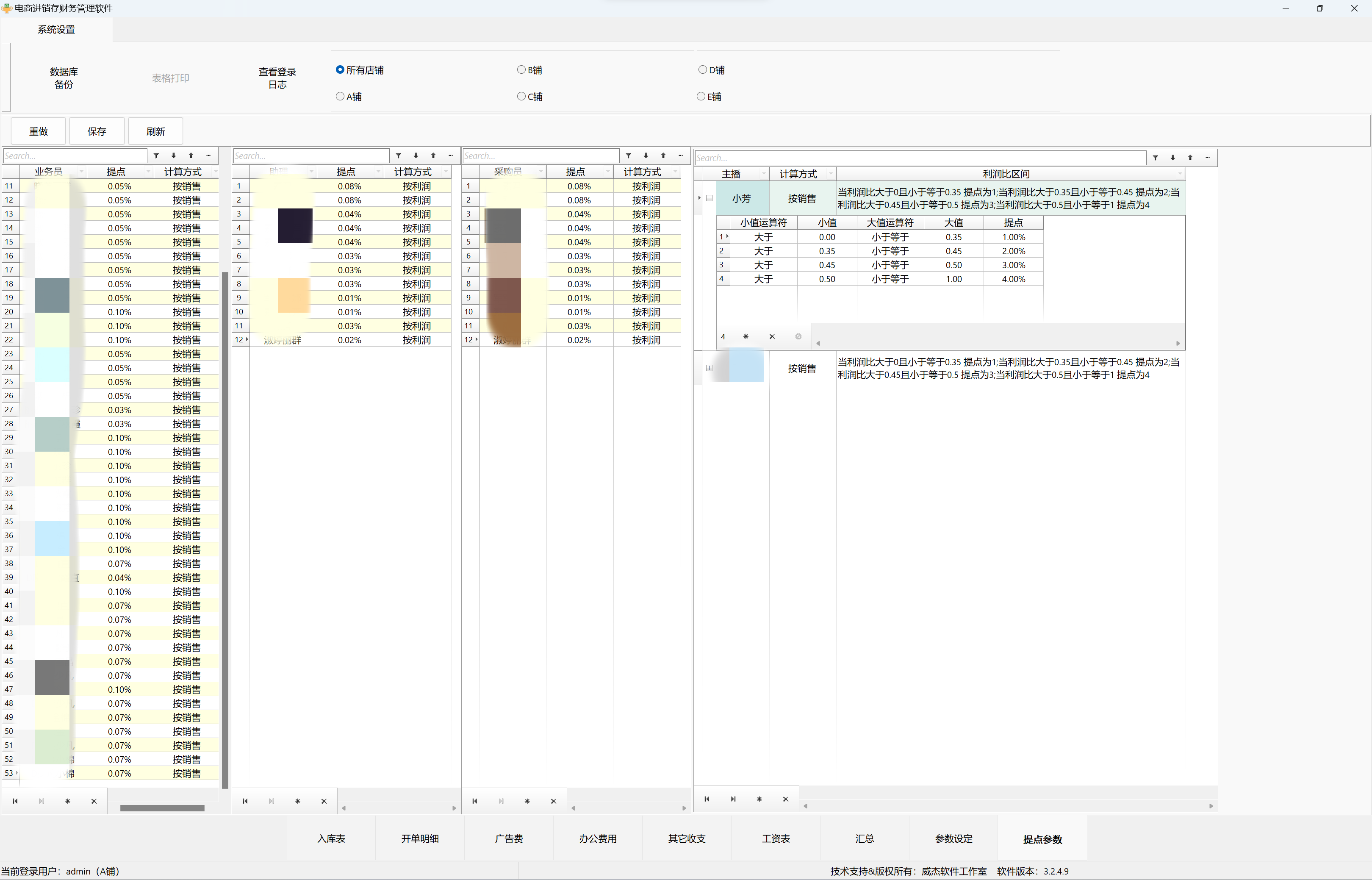Collapse the 小芳 row detail

[710, 198]
